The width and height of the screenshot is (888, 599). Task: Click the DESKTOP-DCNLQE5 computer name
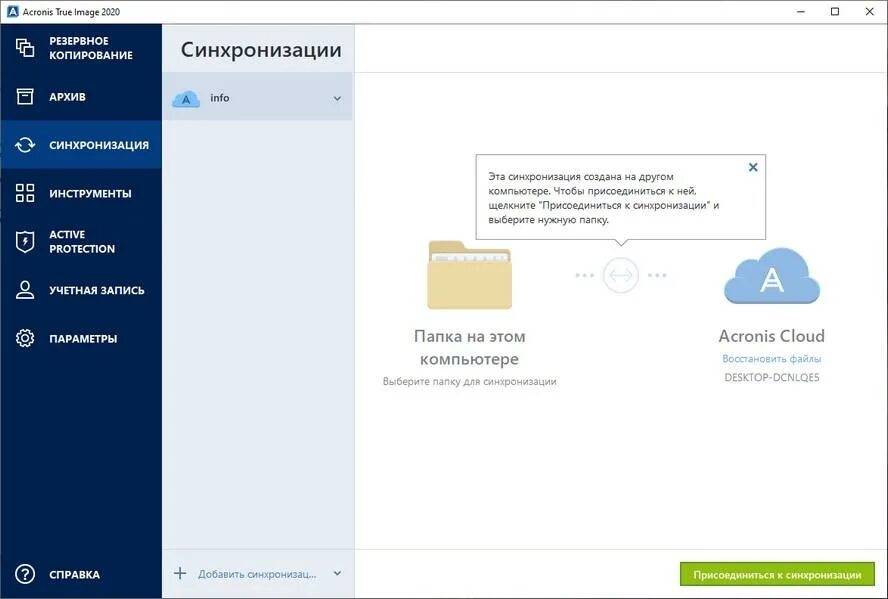point(772,378)
